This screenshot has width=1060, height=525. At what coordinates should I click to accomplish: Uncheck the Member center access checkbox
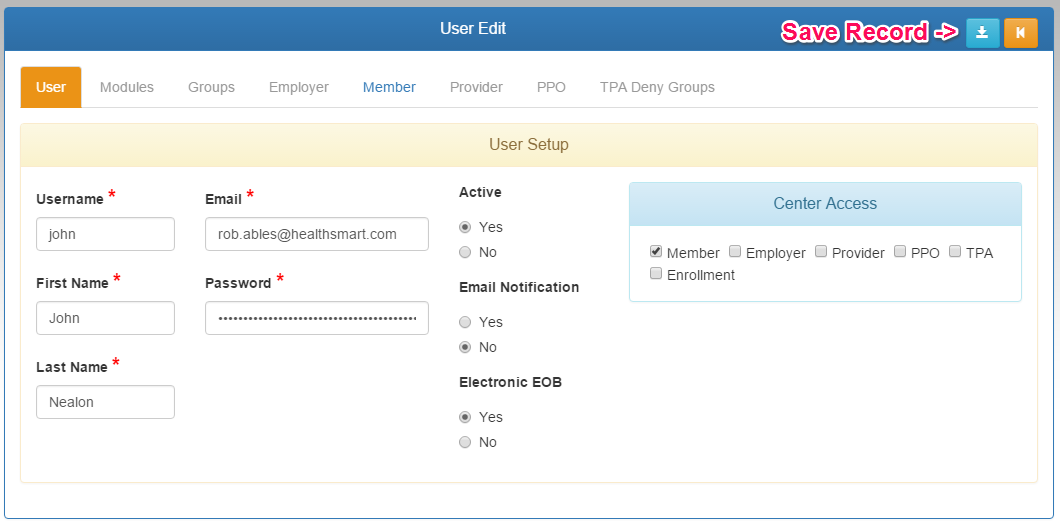tap(656, 252)
